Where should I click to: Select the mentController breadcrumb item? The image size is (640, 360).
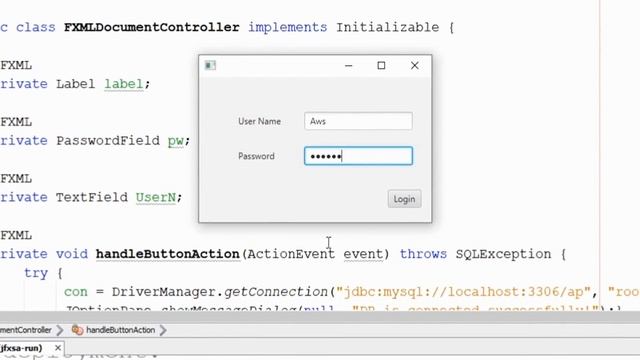pyautogui.click(x=26, y=330)
